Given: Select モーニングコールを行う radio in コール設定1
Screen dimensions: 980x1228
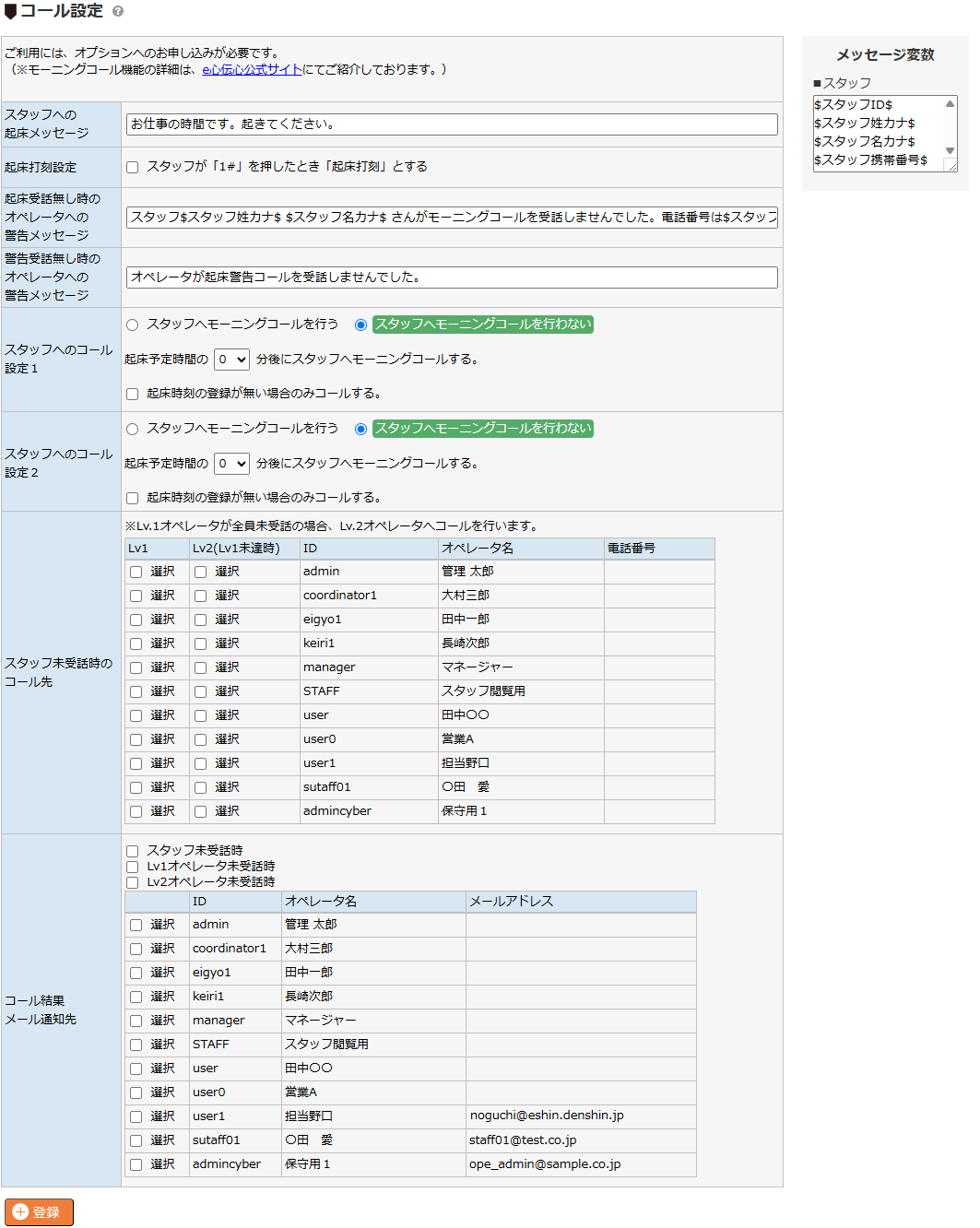Looking at the screenshot, I should 132,325.
